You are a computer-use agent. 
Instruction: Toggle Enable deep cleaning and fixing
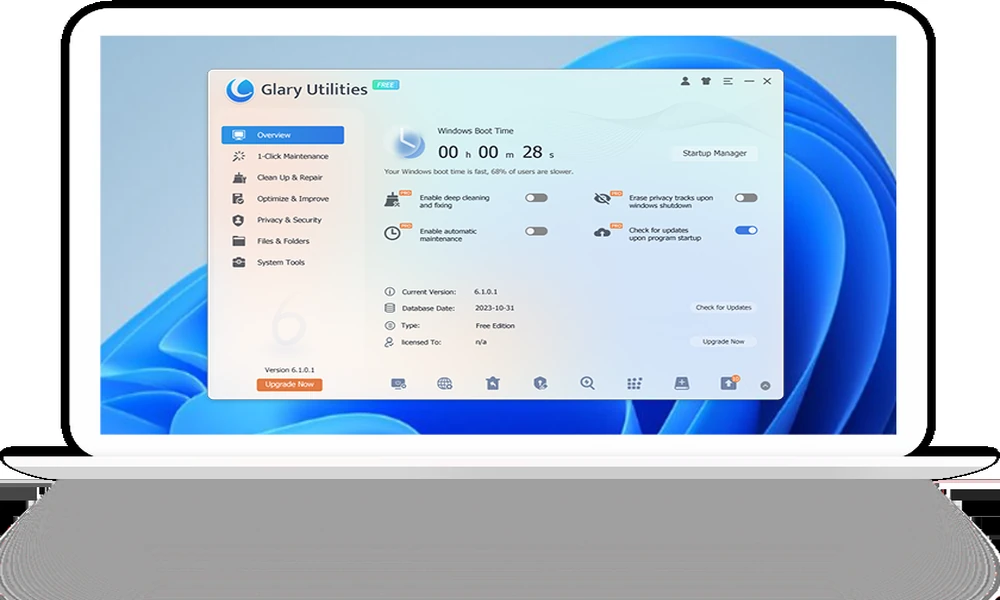tap(536, 198)
